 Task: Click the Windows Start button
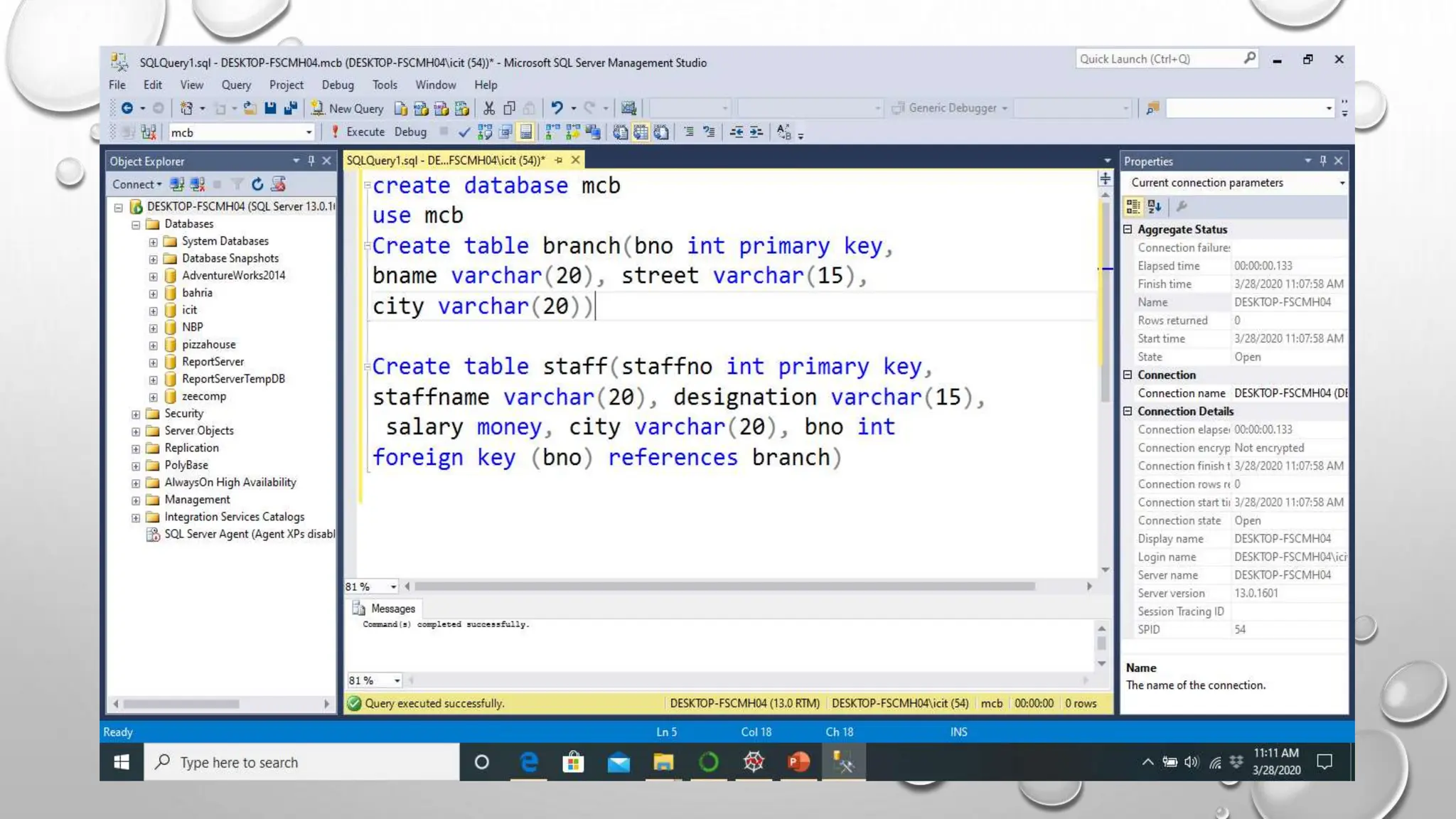pos(122,762)
